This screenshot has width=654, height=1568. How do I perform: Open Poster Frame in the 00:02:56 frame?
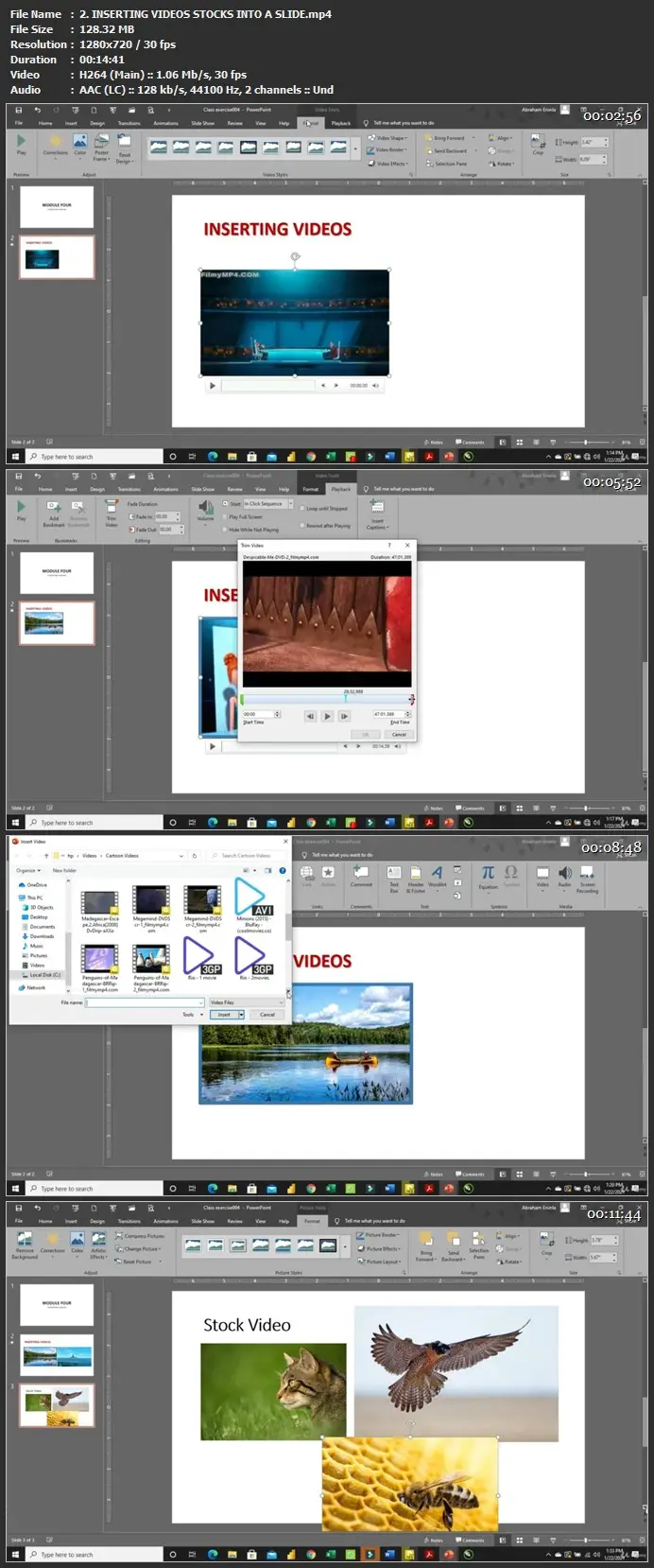(x=101, y=147)
